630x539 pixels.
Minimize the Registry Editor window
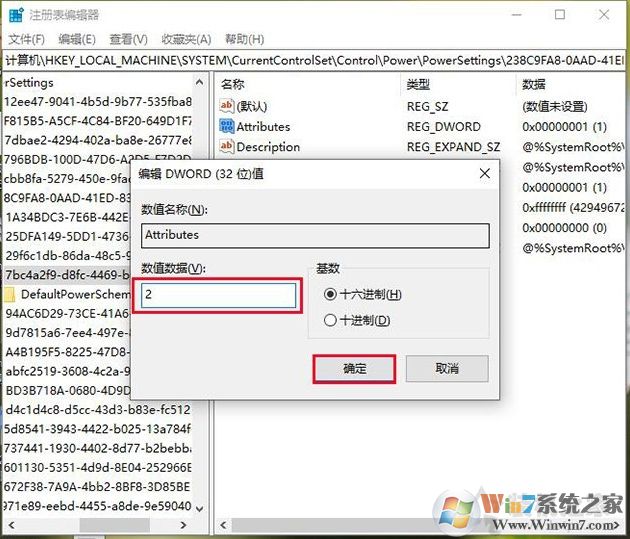(516, 15)
